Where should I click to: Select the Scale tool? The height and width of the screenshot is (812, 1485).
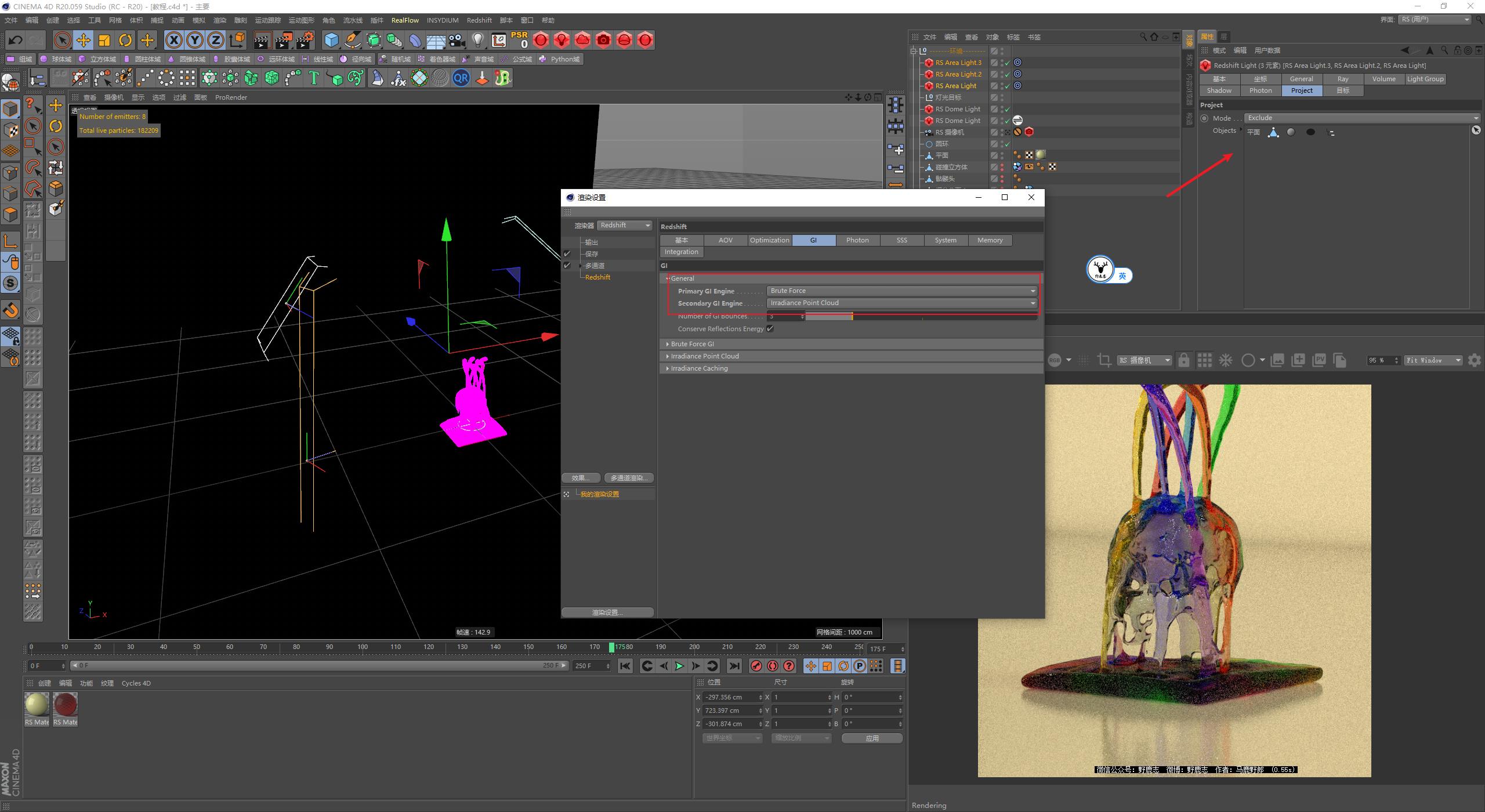[x=104, y=40]
